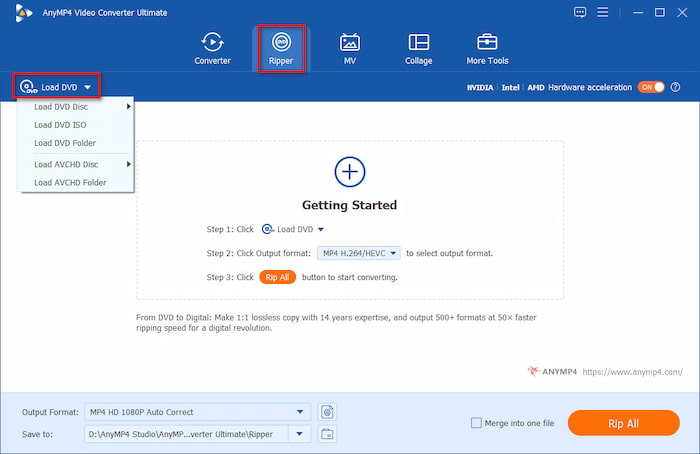Switch to the Ripper tab
The image size is (700, 454).
point(281,49)
